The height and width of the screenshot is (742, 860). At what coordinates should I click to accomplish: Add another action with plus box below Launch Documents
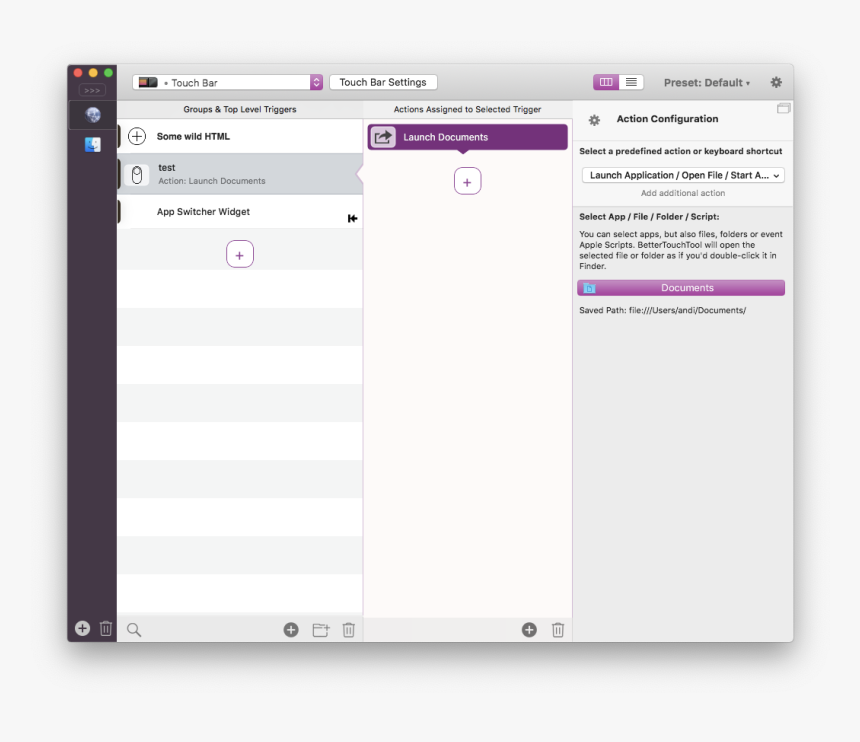pyautogui.click(x=467, y=182)
